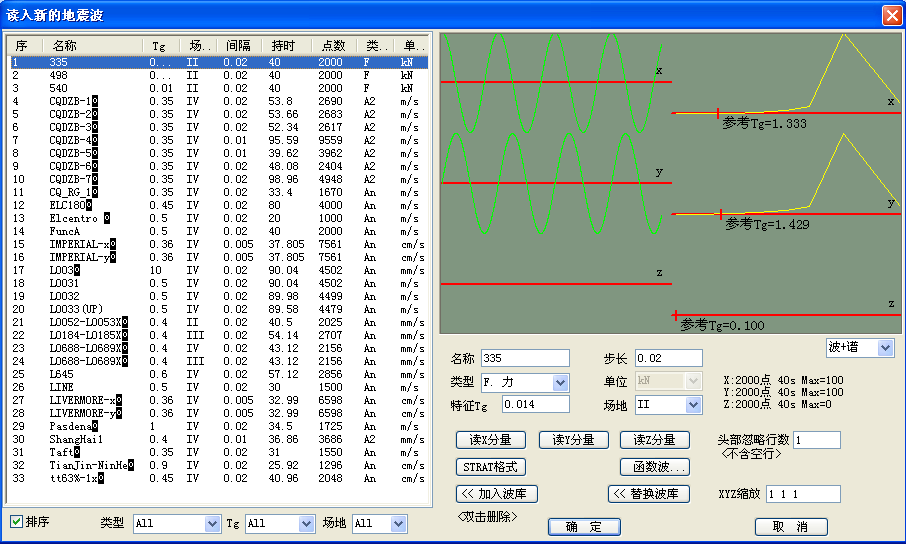The image size is (906, 544).
Task: Click the STRAT格式 button
Action: click(x=491, y=467)
